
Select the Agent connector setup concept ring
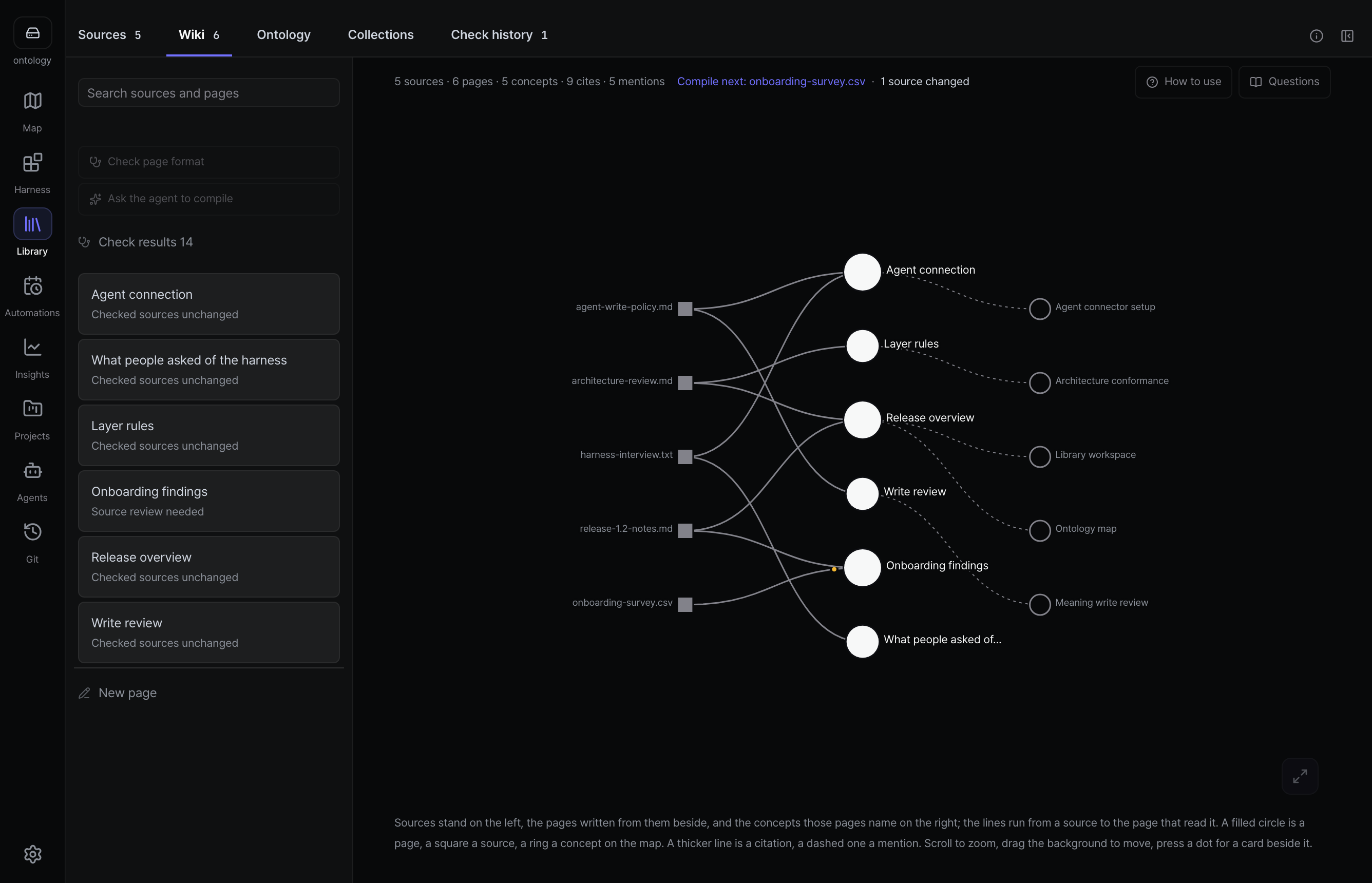(x=1039, y=309)
